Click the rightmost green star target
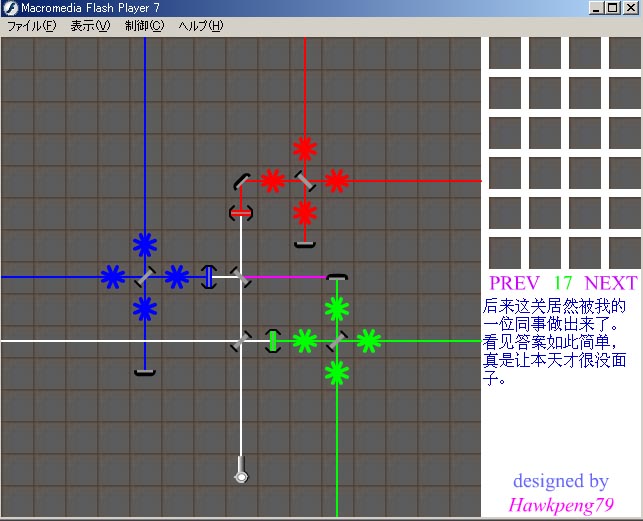The width and height of the screenshot is (643, 521). 369,341
